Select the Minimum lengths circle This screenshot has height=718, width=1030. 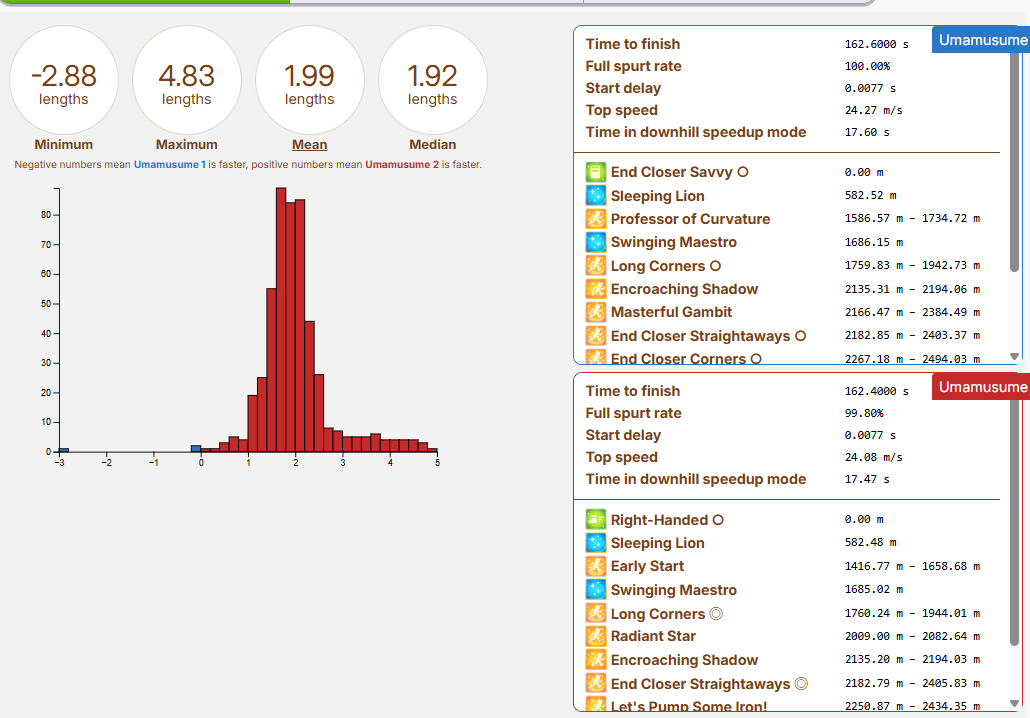click(64, 80)
